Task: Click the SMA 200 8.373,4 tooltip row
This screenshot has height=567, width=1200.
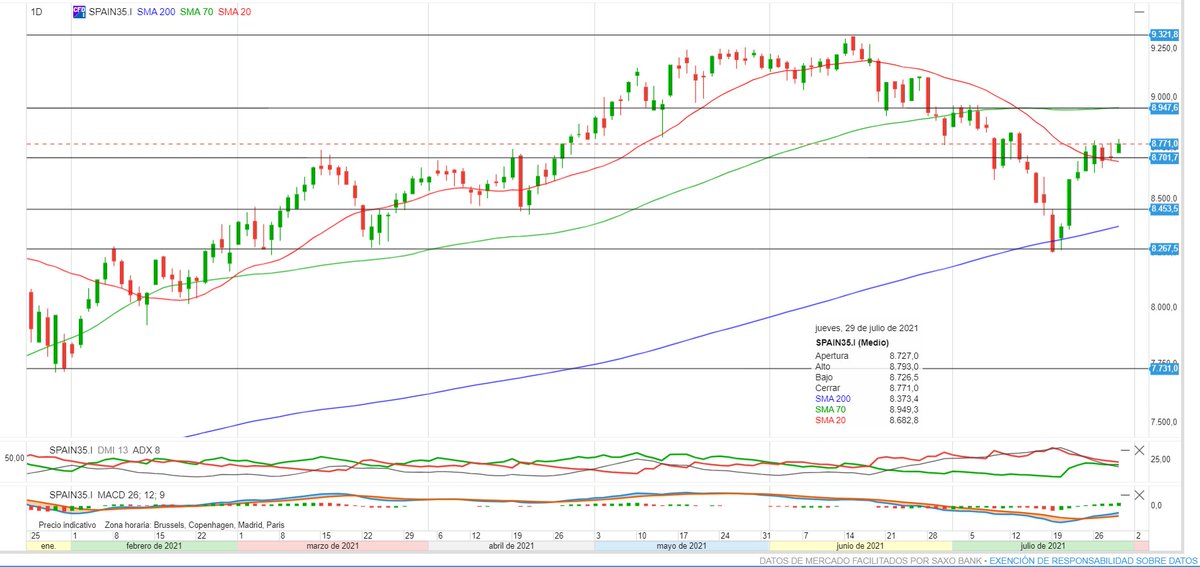Action: point(868,398)
